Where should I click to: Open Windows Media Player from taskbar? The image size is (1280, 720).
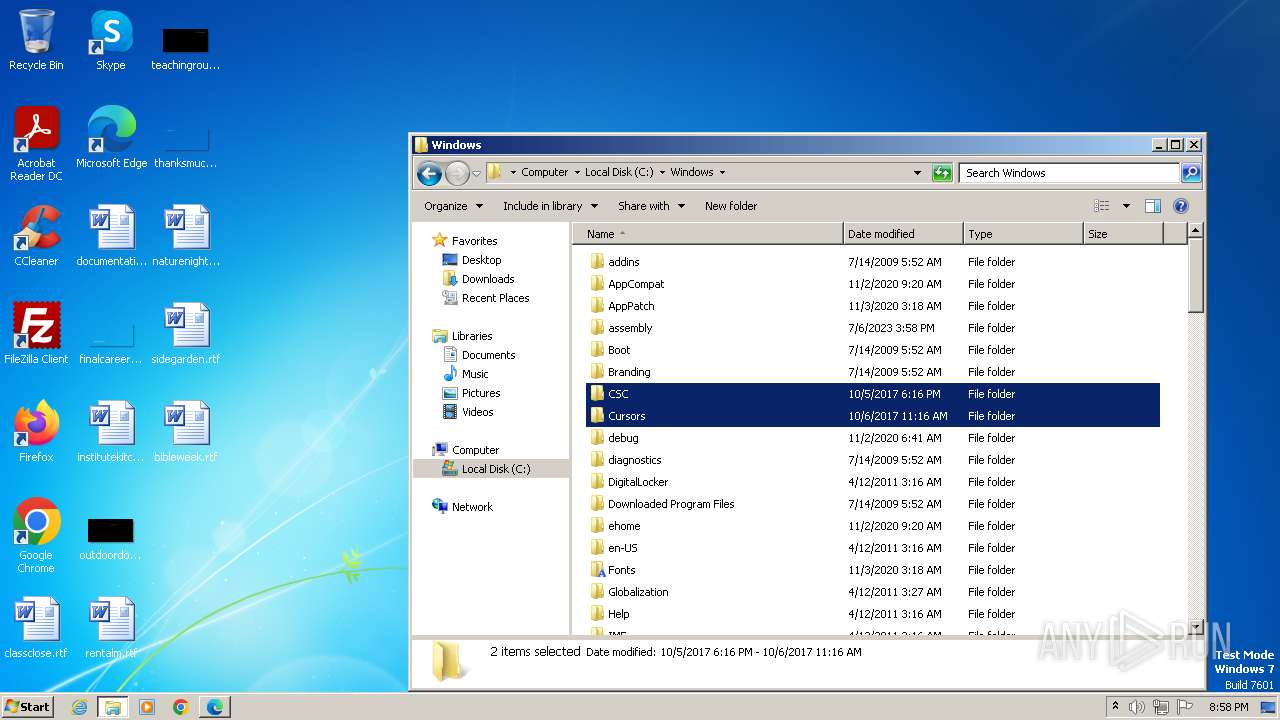pyautogui.click(x=147, y=707)
